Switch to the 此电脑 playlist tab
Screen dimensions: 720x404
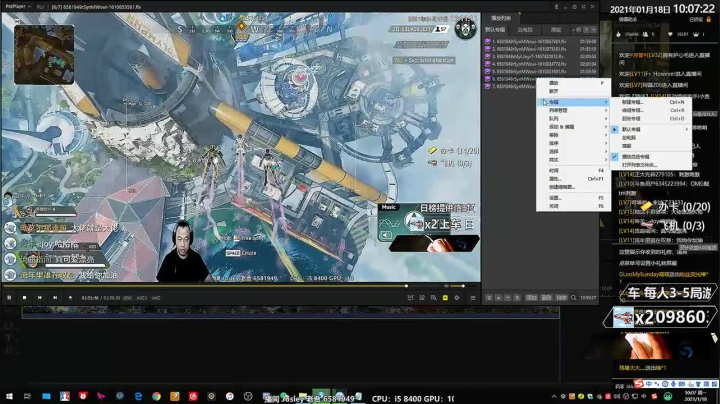pyautogui.click(x=525, y=29)
